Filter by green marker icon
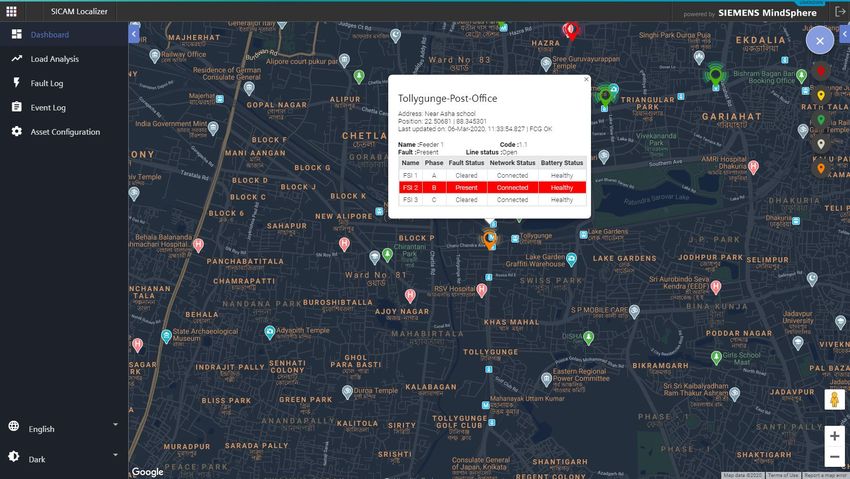Viewport: 850px width, 479px height. pyautogui.click(x=821, y=120)
